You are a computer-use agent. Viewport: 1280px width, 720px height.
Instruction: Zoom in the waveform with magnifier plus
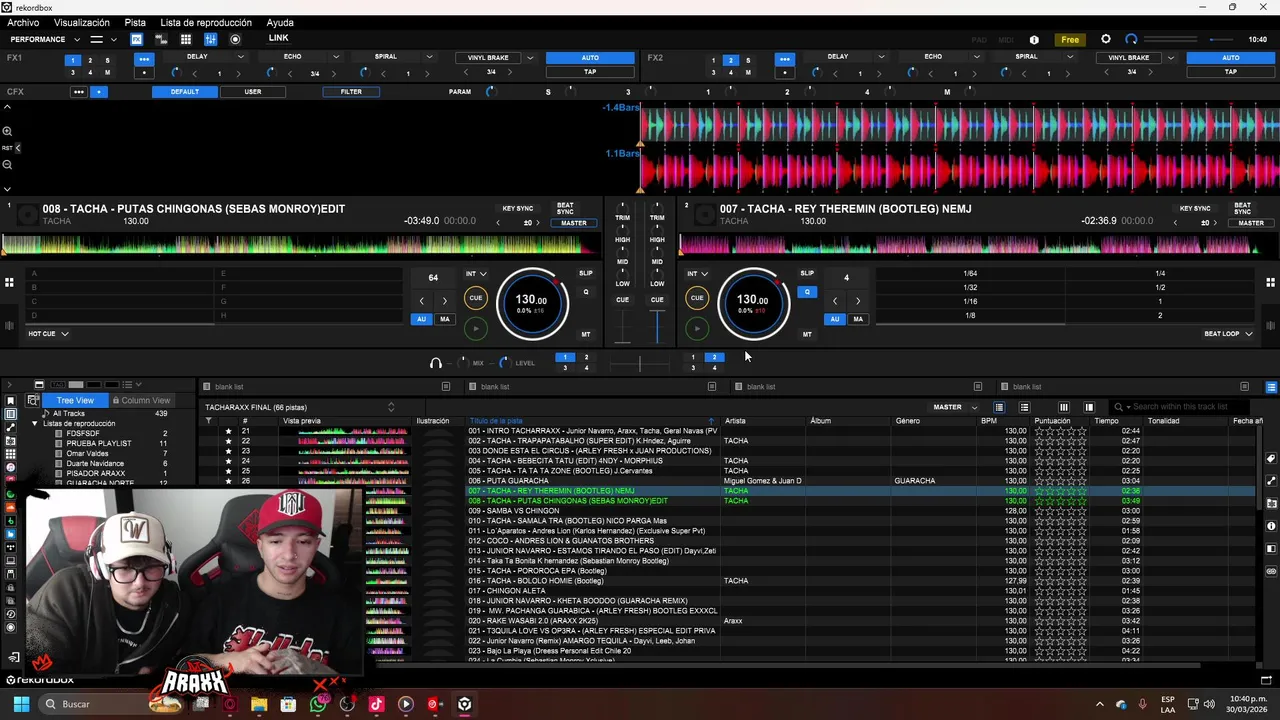point(7,131)
